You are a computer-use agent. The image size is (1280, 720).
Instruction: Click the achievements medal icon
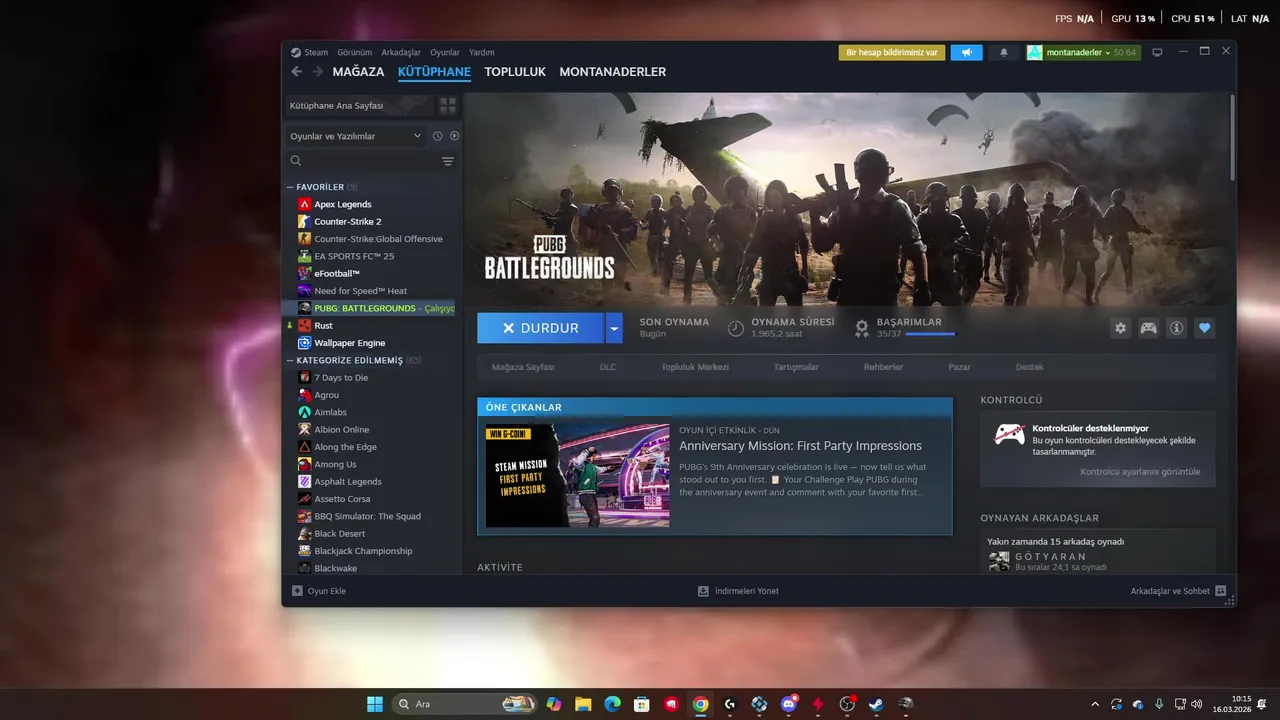(861, 328)
